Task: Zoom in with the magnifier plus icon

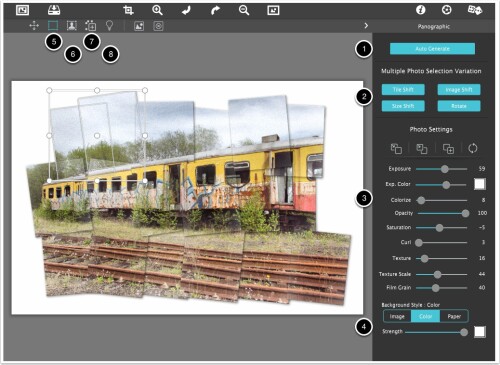Action: click(157, 10)
